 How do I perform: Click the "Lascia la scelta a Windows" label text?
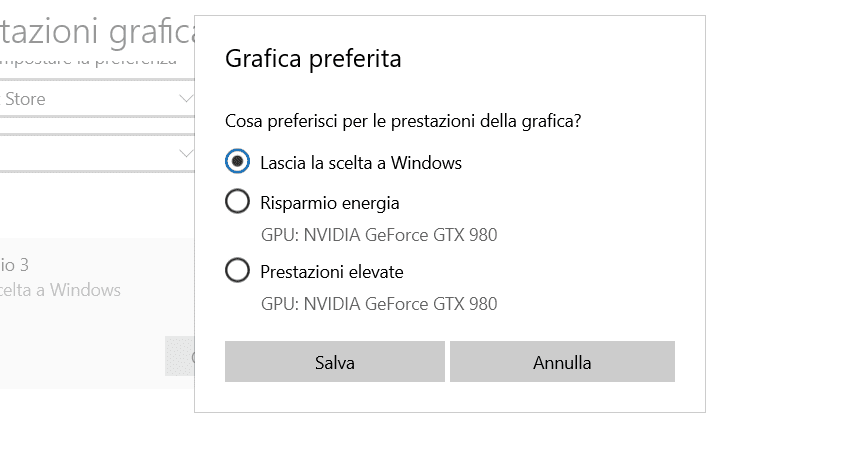coord(360,162)
